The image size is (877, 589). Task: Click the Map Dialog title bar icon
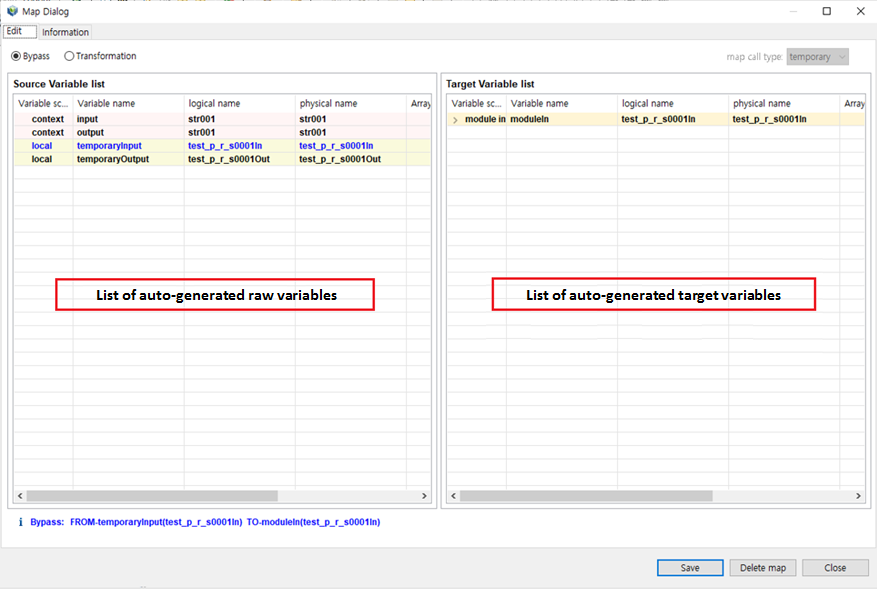point(10,11)
